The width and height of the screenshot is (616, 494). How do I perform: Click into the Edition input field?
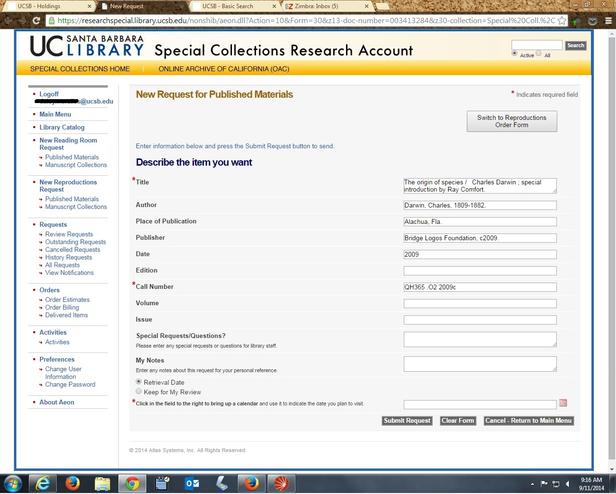(479, 270)
